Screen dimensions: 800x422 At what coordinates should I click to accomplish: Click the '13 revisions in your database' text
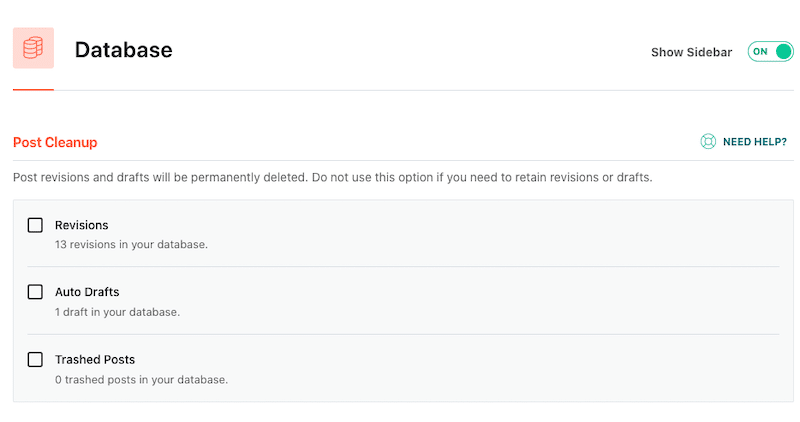(131, 245)
